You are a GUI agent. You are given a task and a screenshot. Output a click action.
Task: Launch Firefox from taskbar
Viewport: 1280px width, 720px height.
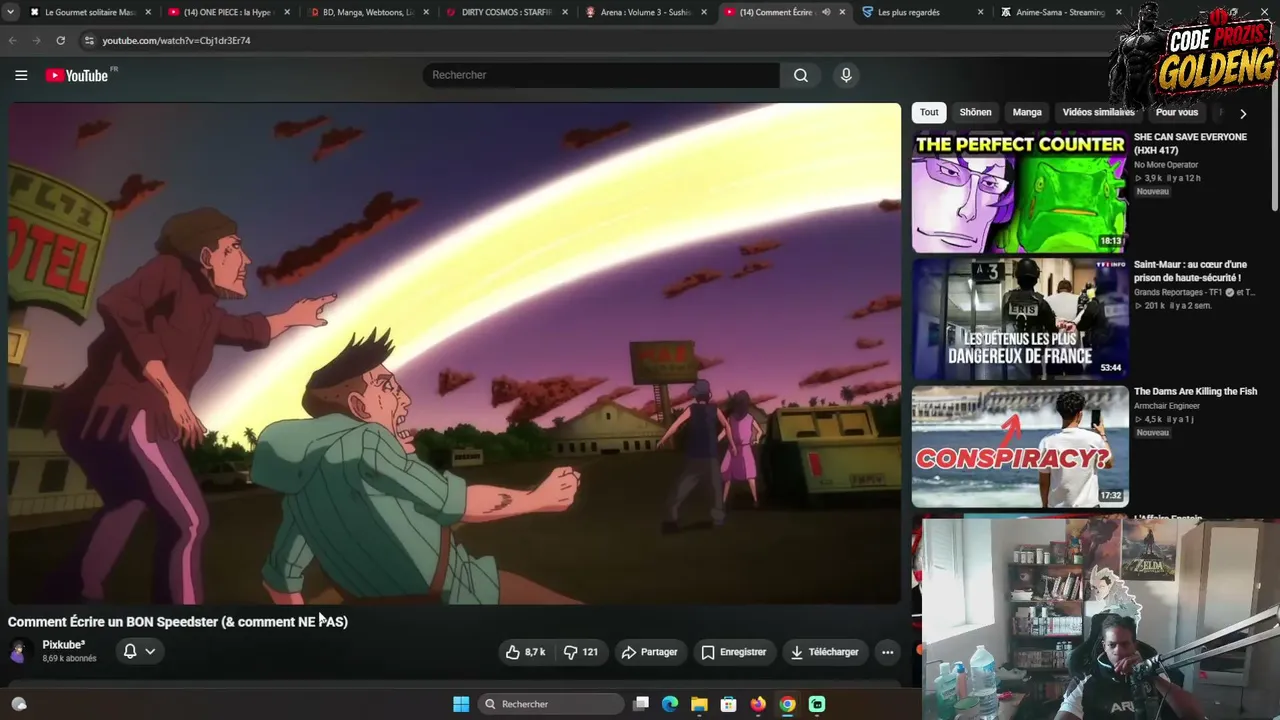[x=758, y=704]
